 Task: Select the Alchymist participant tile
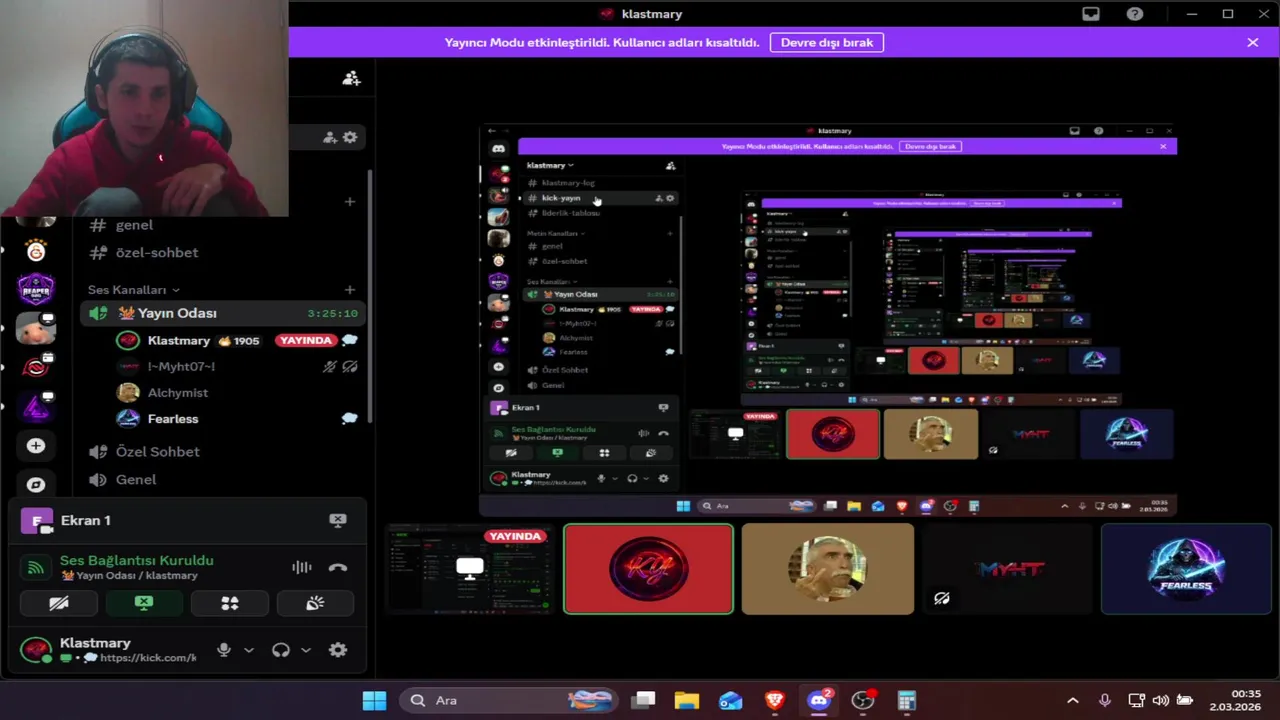(x=828, y=569)
